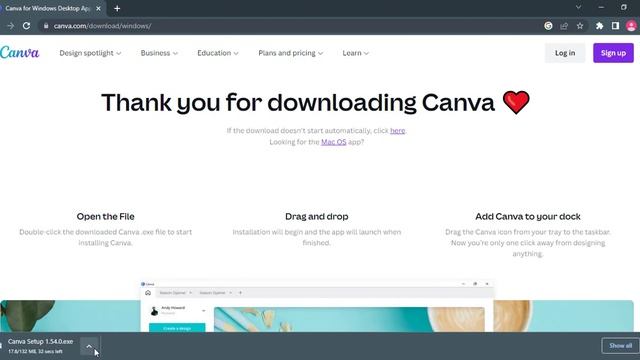This screenshot has height=360, width=640.
Task: Open the browser Extensions puzzle icon
Action: [x=599, y=26]
